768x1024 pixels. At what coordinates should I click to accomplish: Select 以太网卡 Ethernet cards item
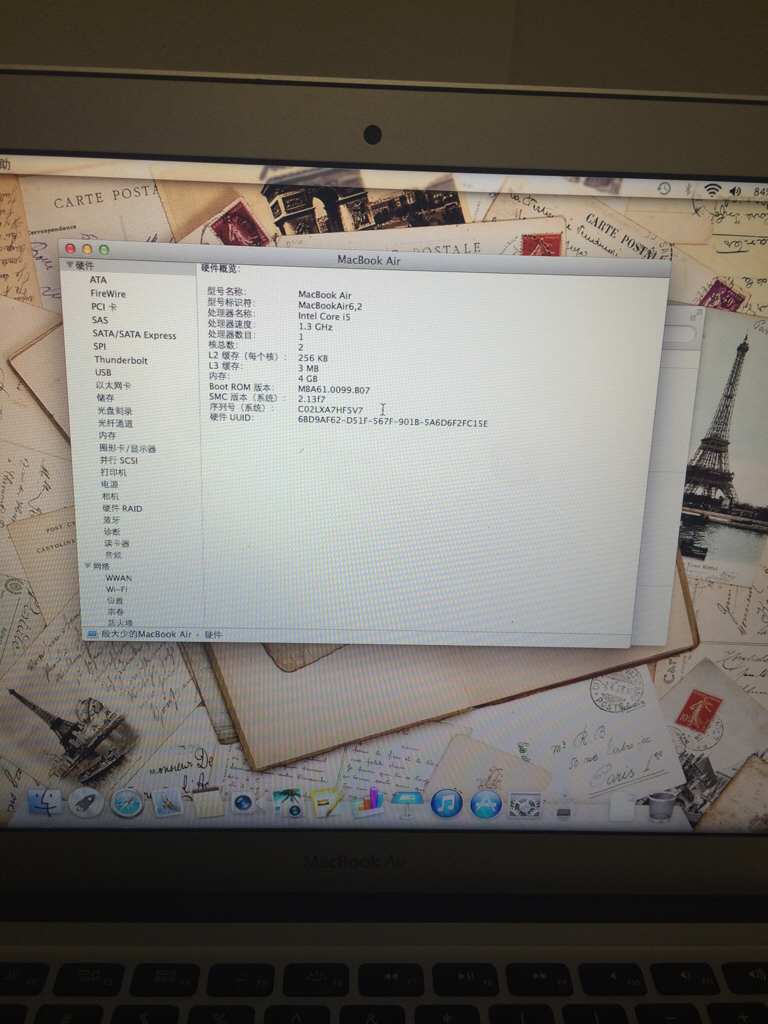coord(113,385)
